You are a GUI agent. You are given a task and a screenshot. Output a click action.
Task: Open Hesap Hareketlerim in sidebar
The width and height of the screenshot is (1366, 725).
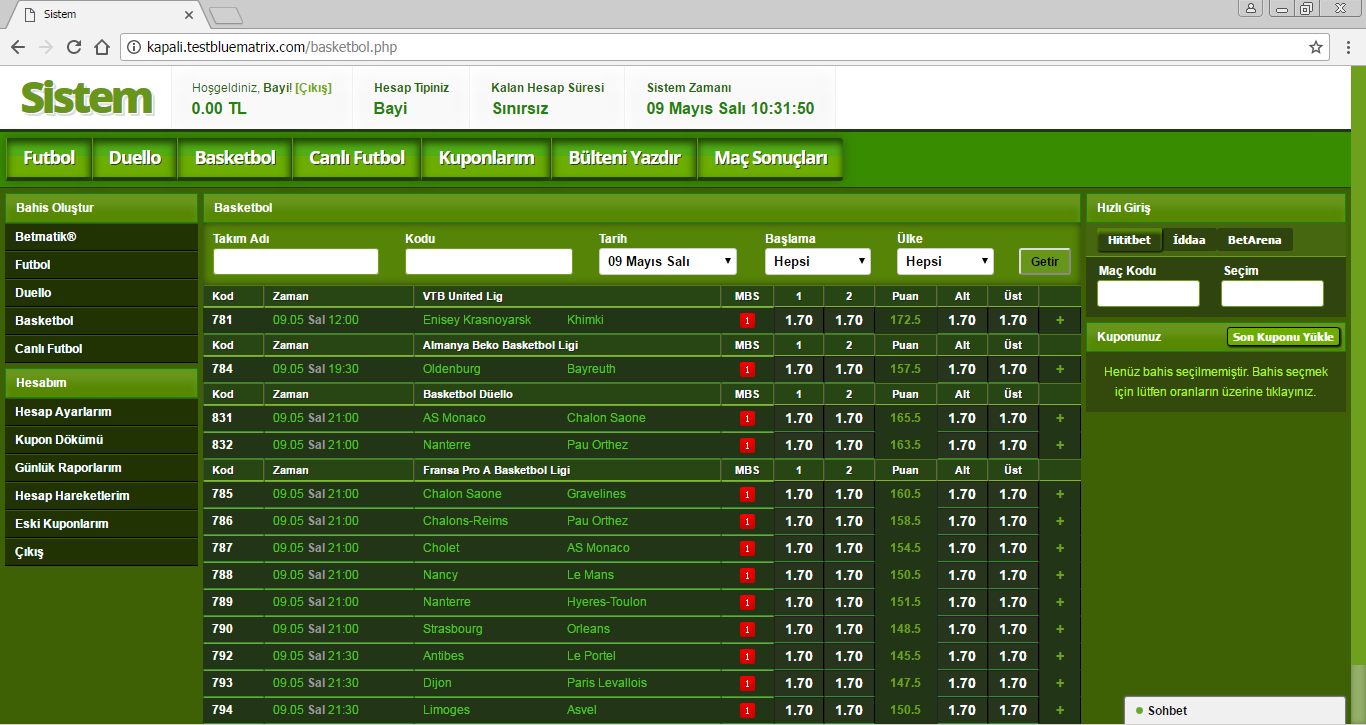coord(101,496)
